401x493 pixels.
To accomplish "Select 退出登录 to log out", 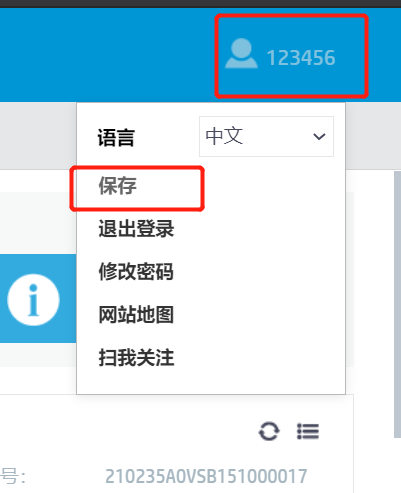I will 136,229.
